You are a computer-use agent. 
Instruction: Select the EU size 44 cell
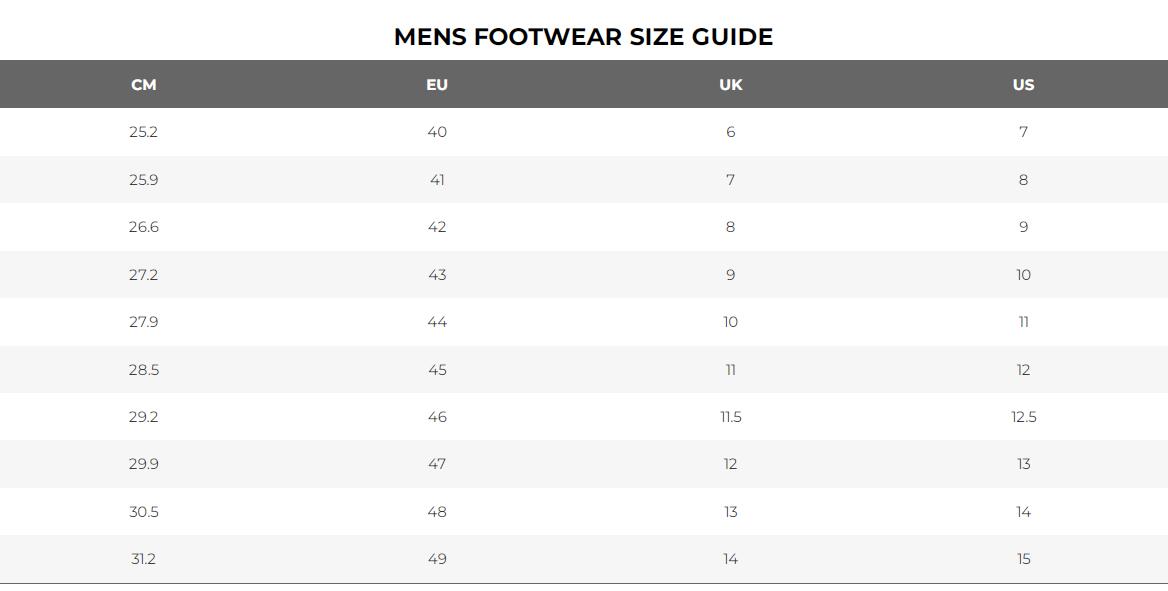[437, 322]
